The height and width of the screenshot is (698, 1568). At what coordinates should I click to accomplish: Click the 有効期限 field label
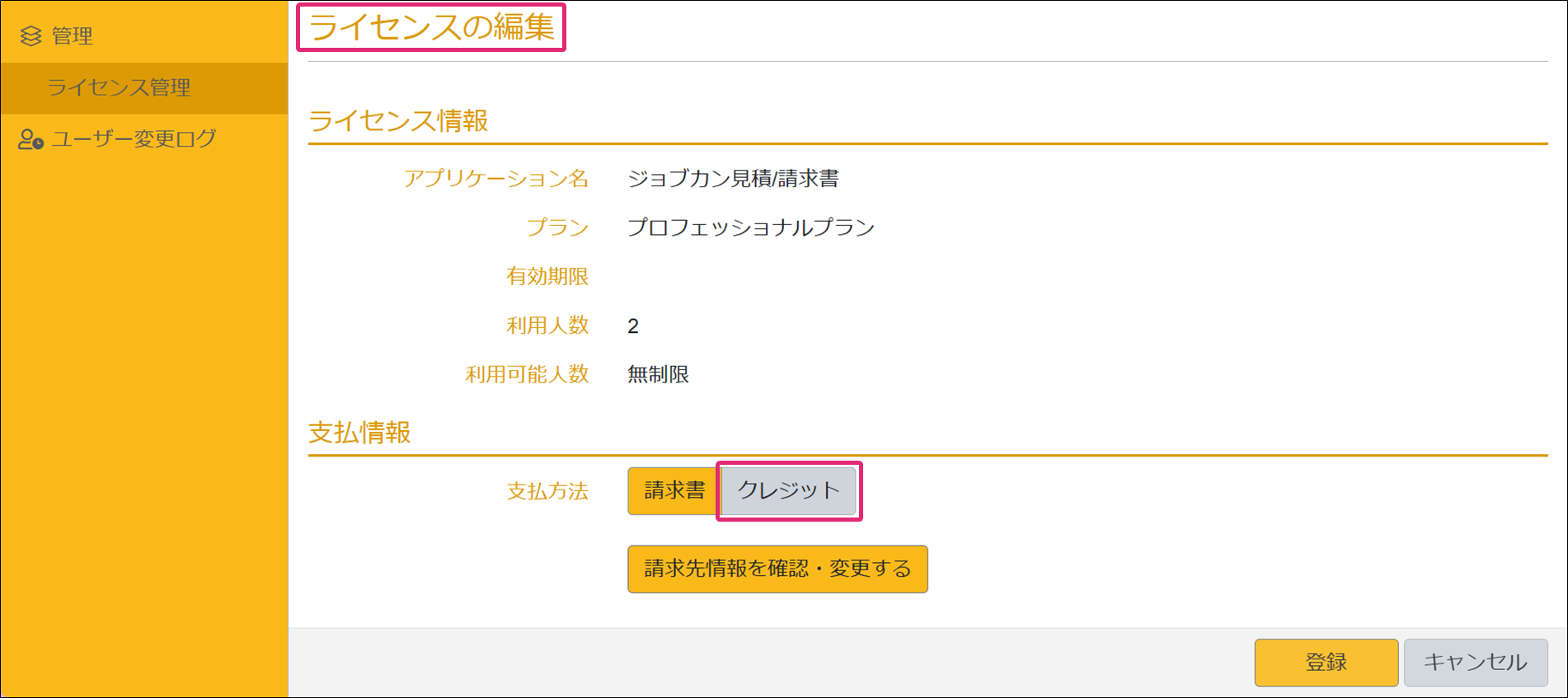pos(547,277)
